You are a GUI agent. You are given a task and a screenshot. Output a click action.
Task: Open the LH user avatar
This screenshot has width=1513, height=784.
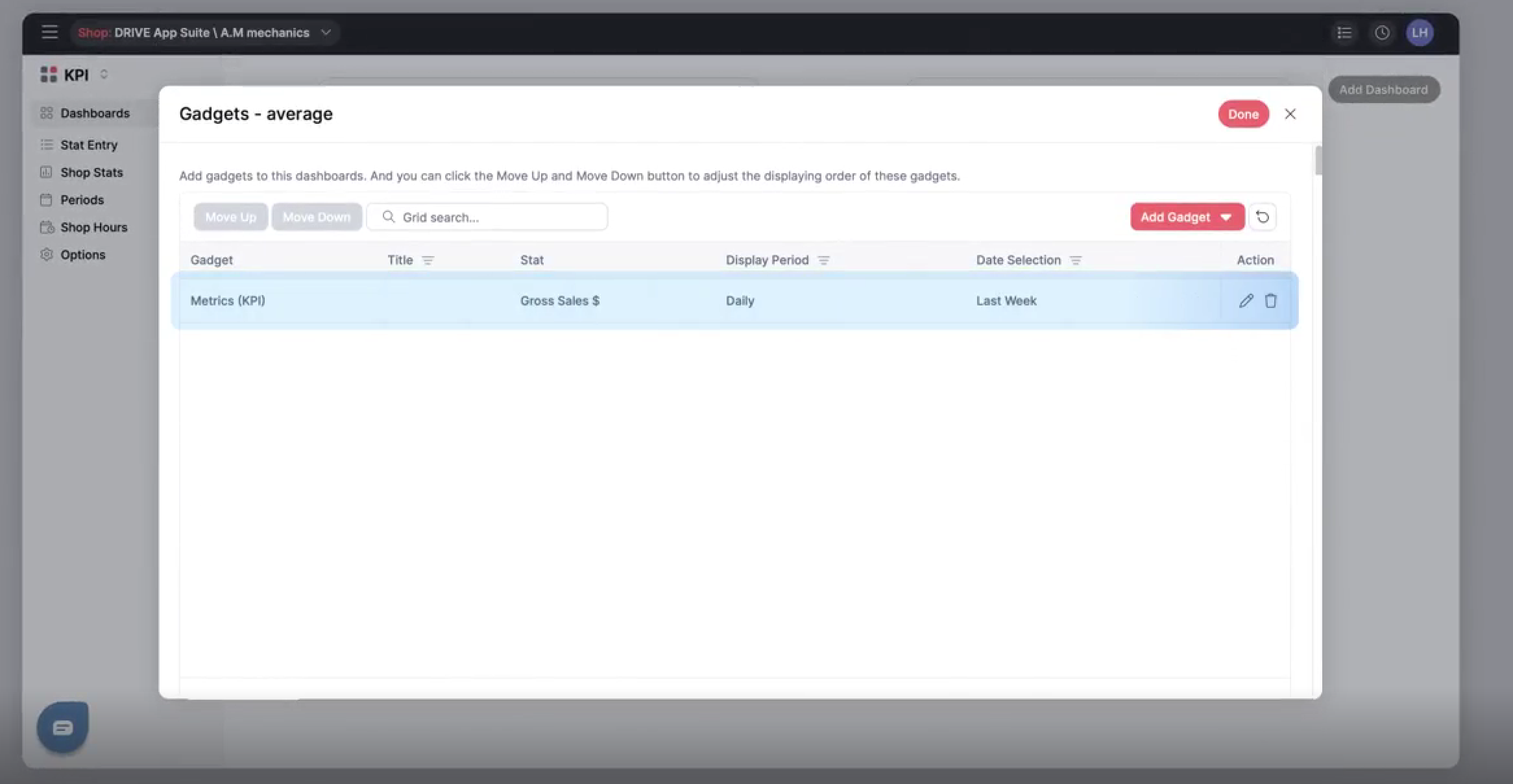click(x=1420, y=32)
